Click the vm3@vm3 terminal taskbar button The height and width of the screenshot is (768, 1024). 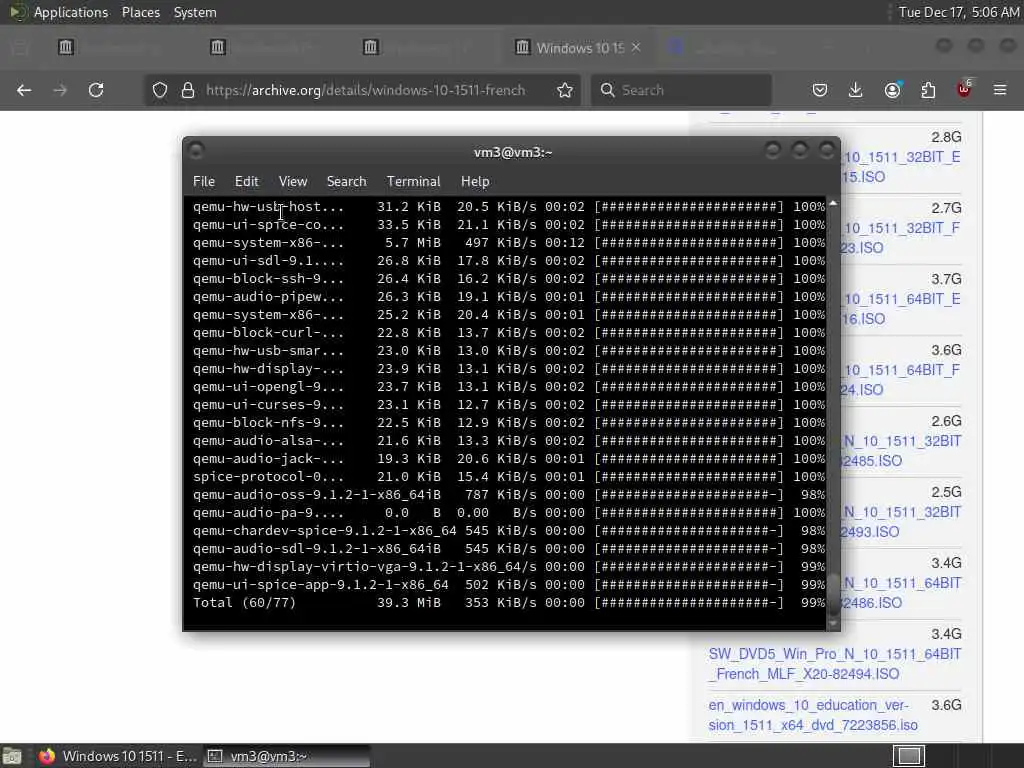pos(286,756)
